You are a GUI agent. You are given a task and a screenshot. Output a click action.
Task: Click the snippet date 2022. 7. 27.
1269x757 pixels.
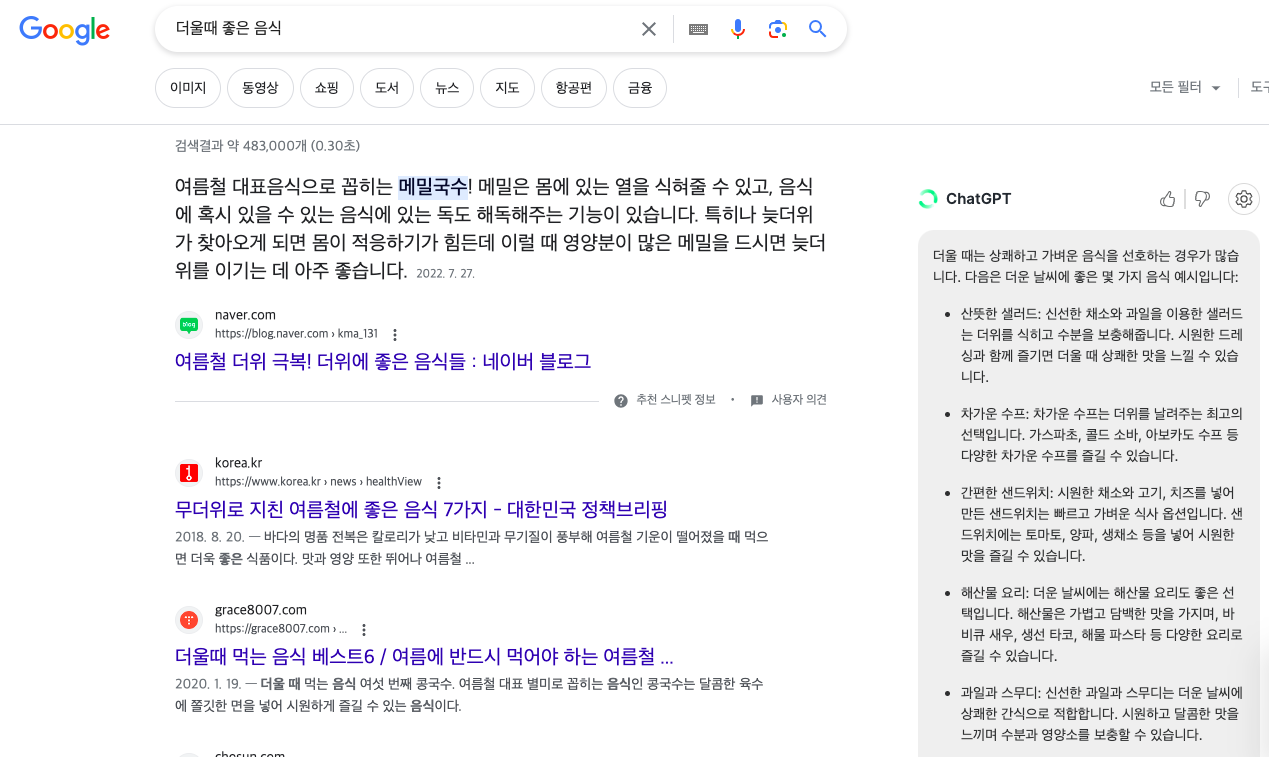(445, 273)
